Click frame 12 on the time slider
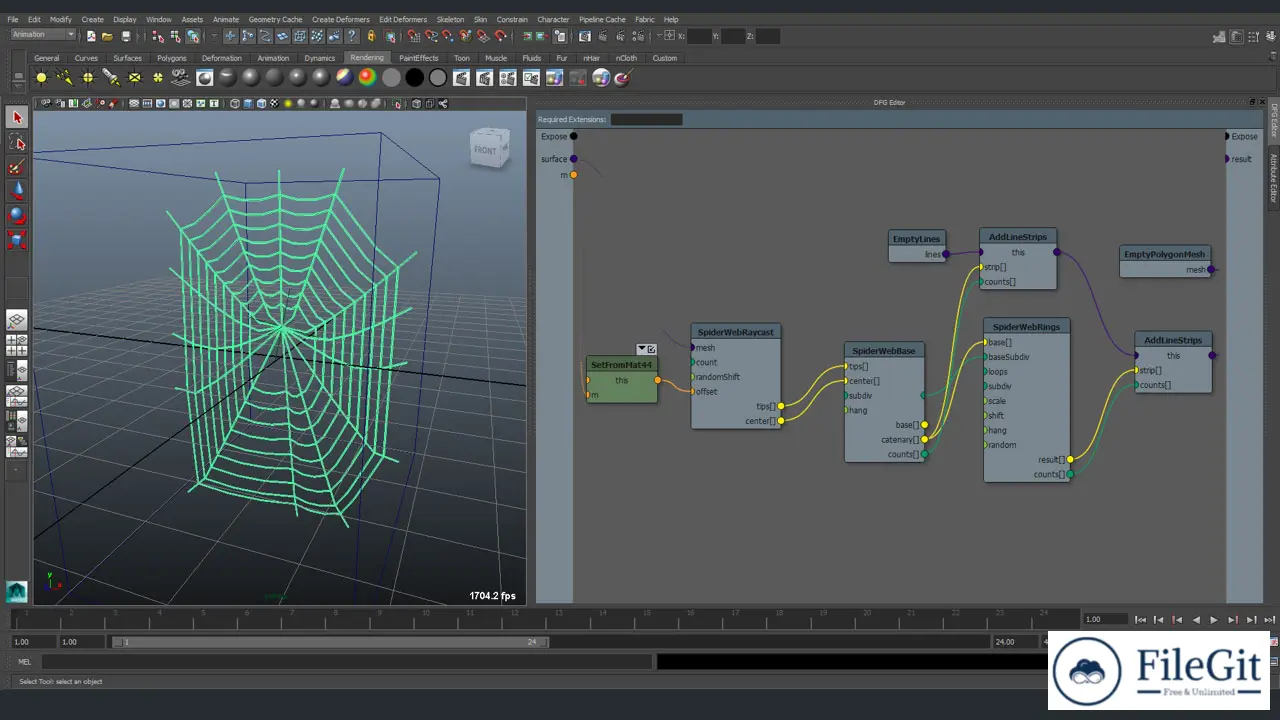 (514, 613)
